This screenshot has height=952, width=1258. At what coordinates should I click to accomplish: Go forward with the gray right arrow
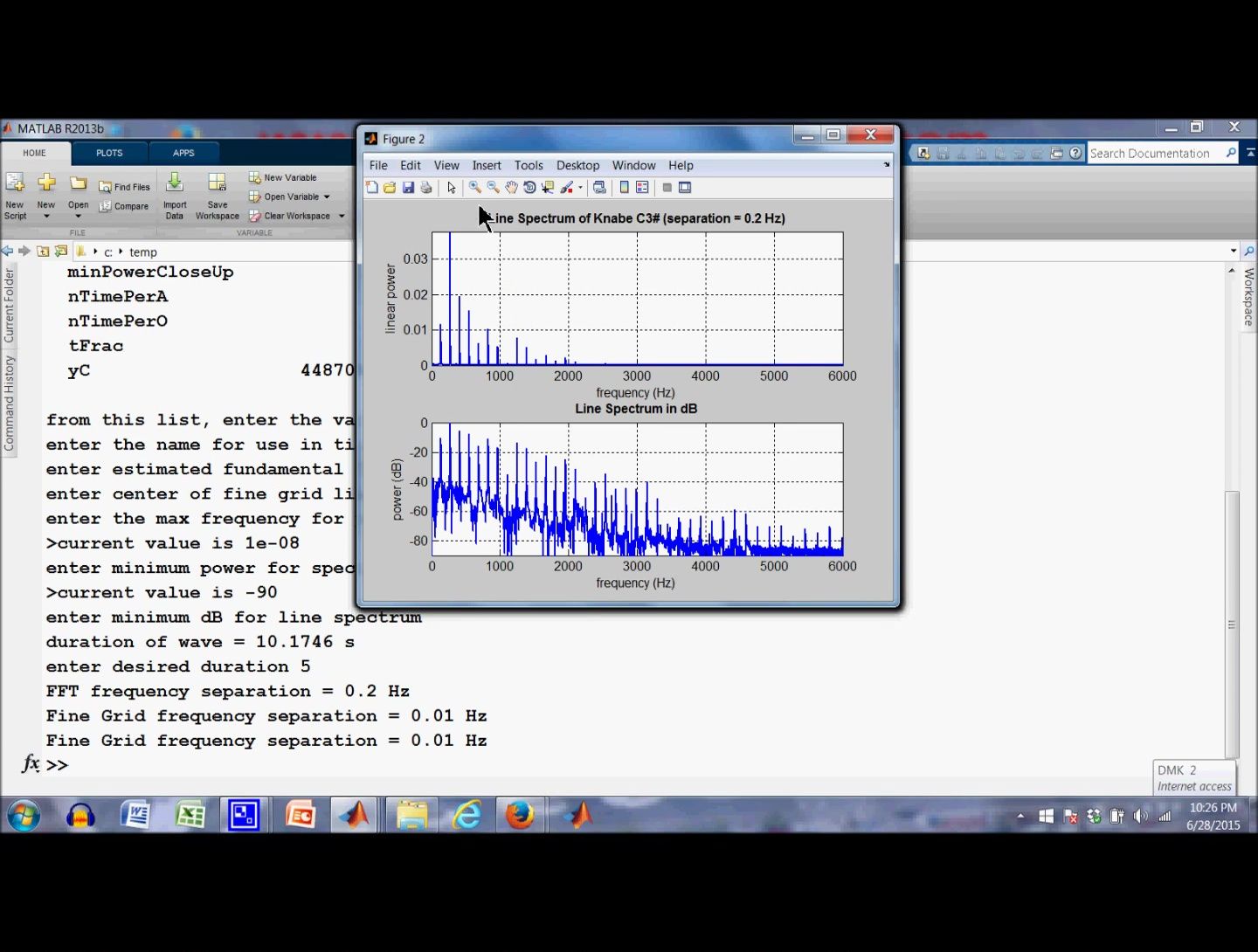(x=24, y=252)
